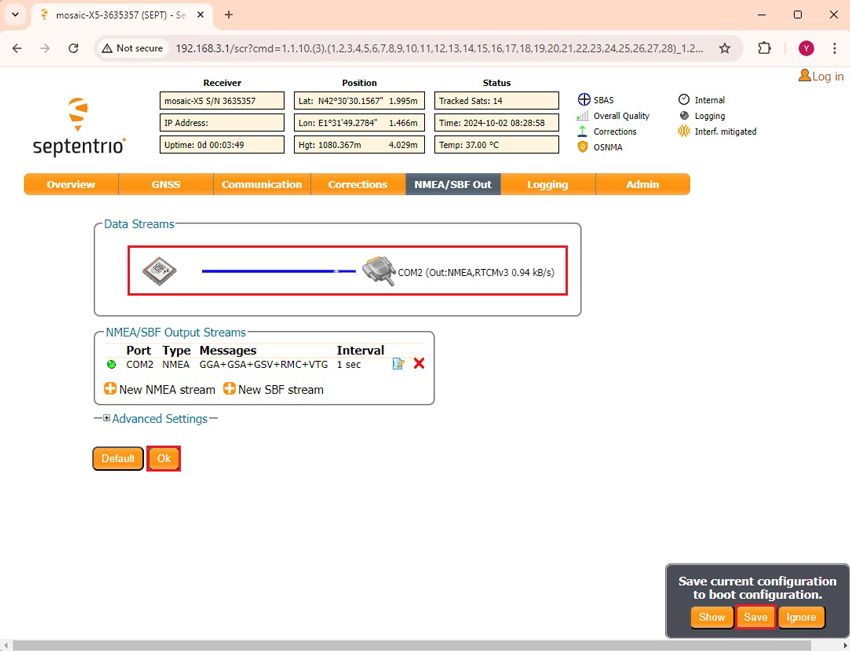Open the Chrome three-dot menu
The width and height of the screenshot is (850, 651).
click(834, 48)
